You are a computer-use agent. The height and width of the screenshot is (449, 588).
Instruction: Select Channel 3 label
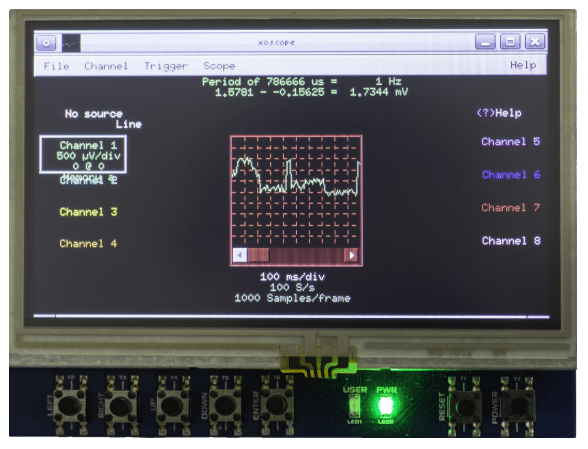point(88,212)
